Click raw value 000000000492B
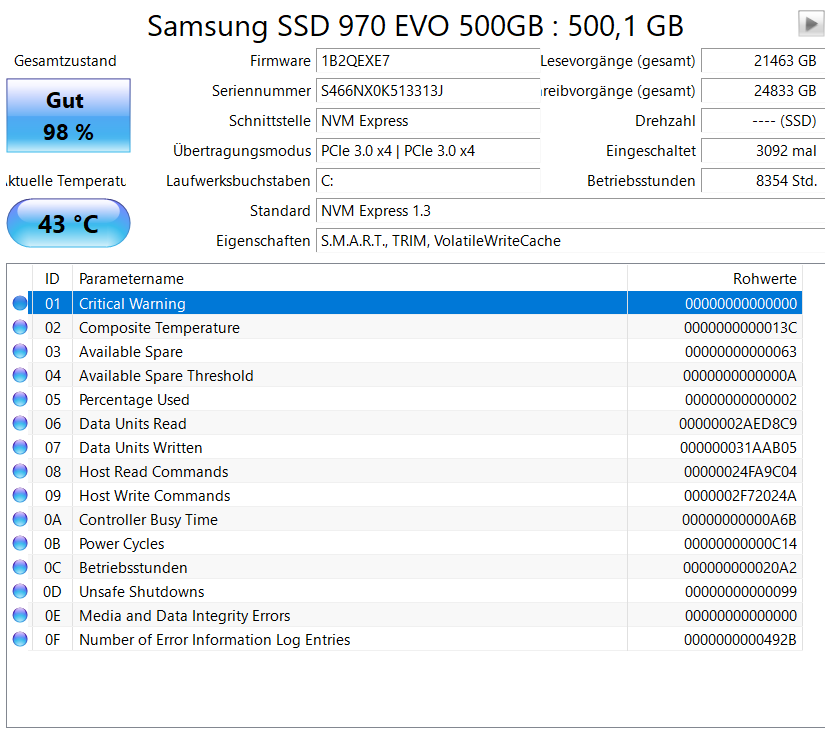Screen dimensions: 825x733 pyautogui.click(x=740, y=640)
